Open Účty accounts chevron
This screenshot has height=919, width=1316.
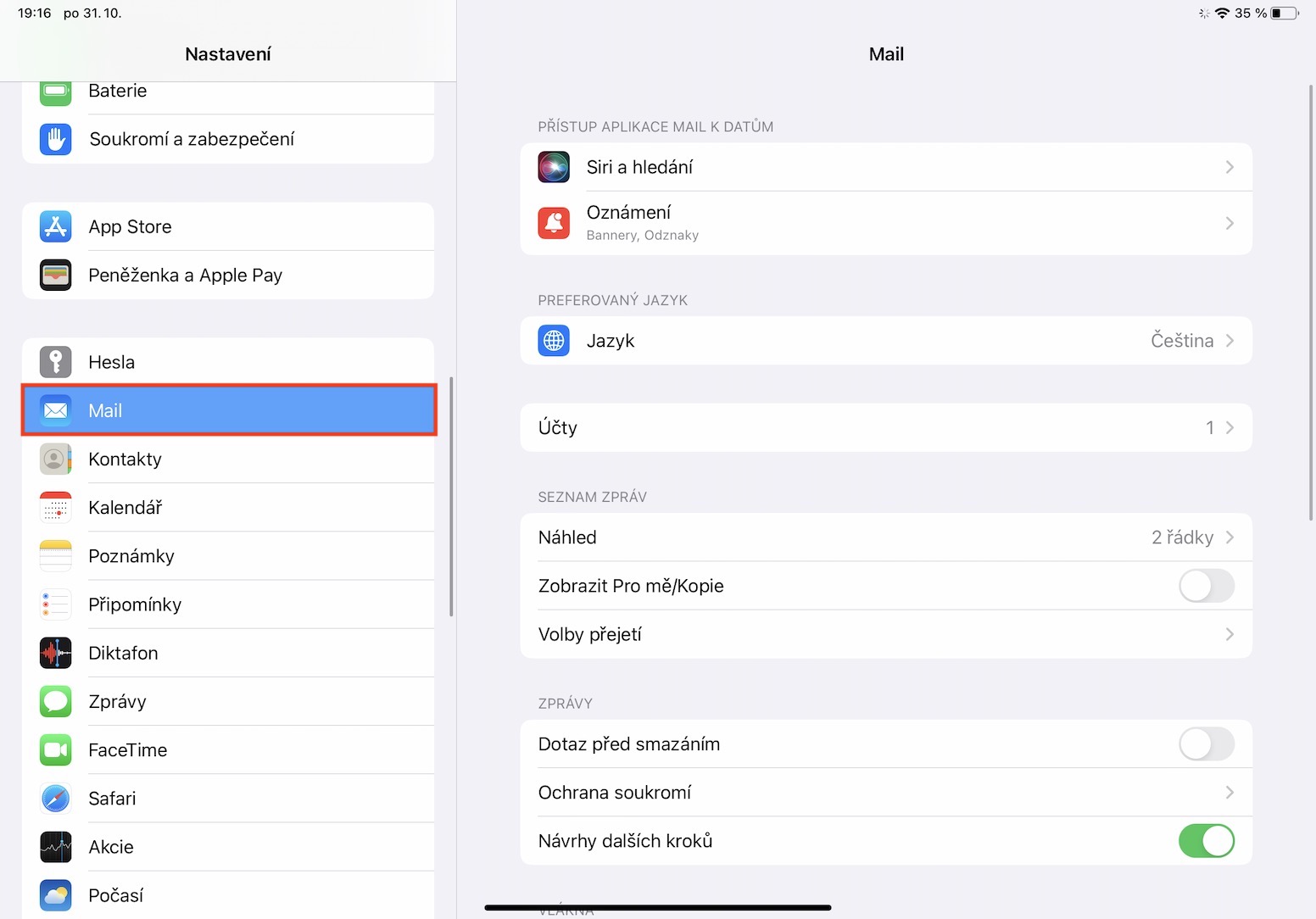click(x=1230, y=428)
